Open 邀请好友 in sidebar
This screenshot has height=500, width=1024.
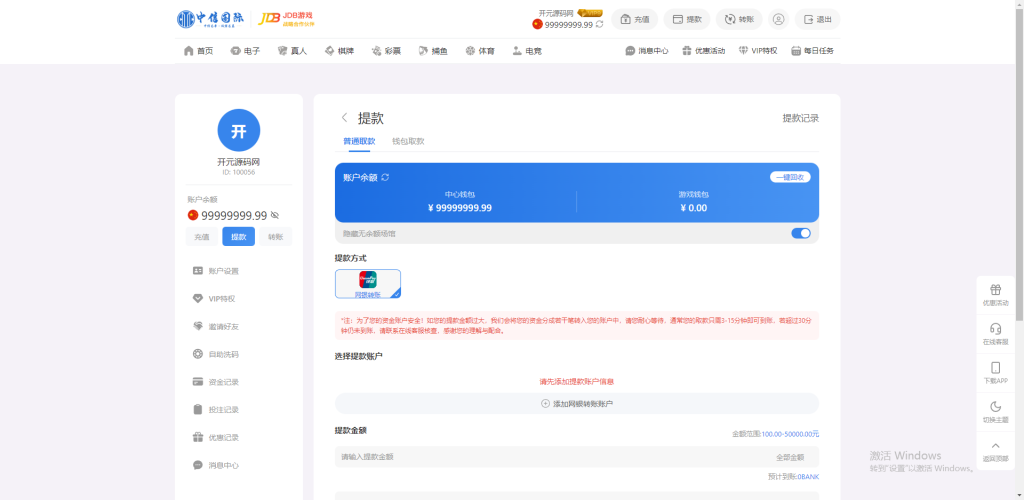[x=216, y=326]
